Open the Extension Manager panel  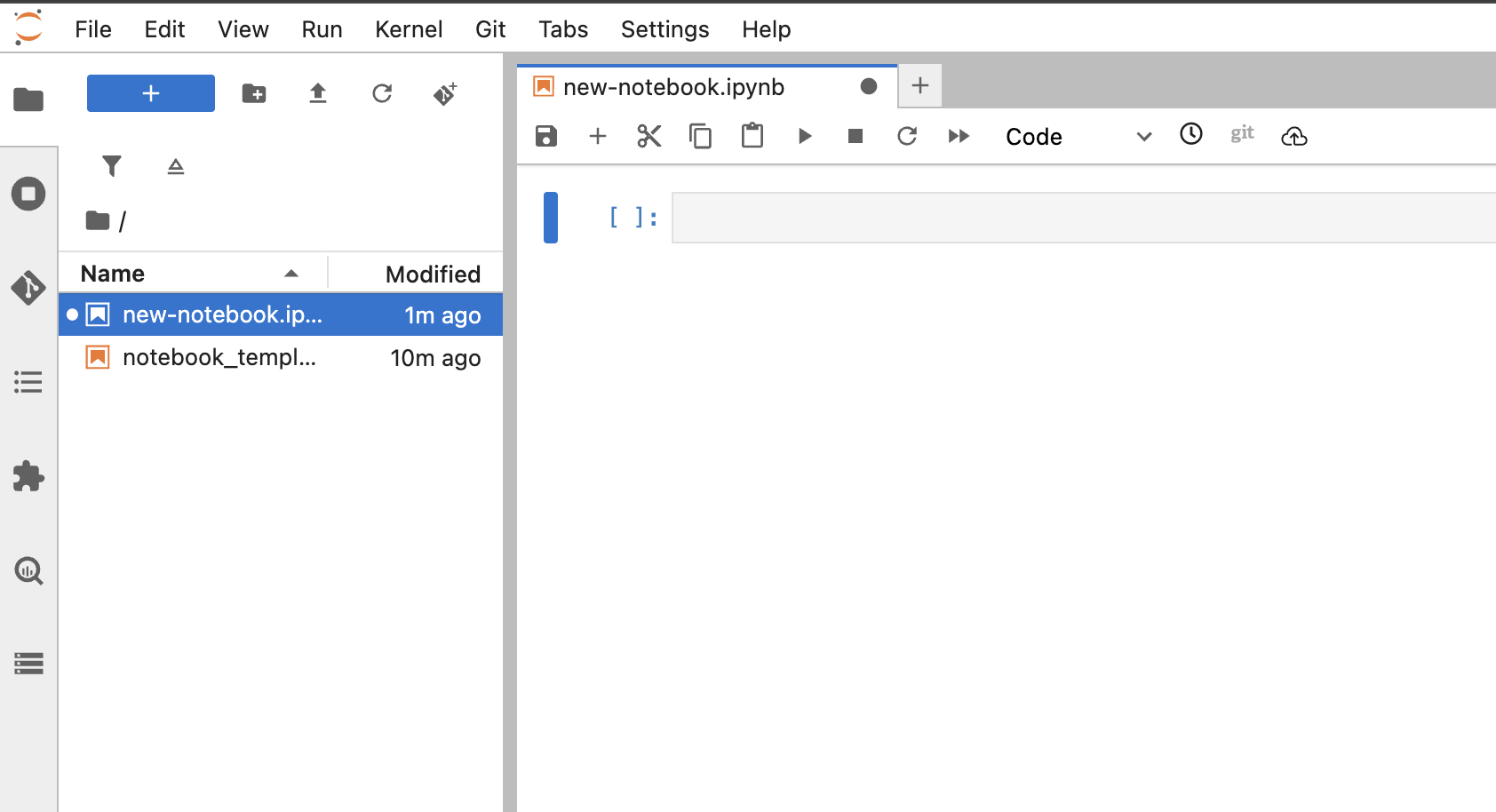coord(28,477)
